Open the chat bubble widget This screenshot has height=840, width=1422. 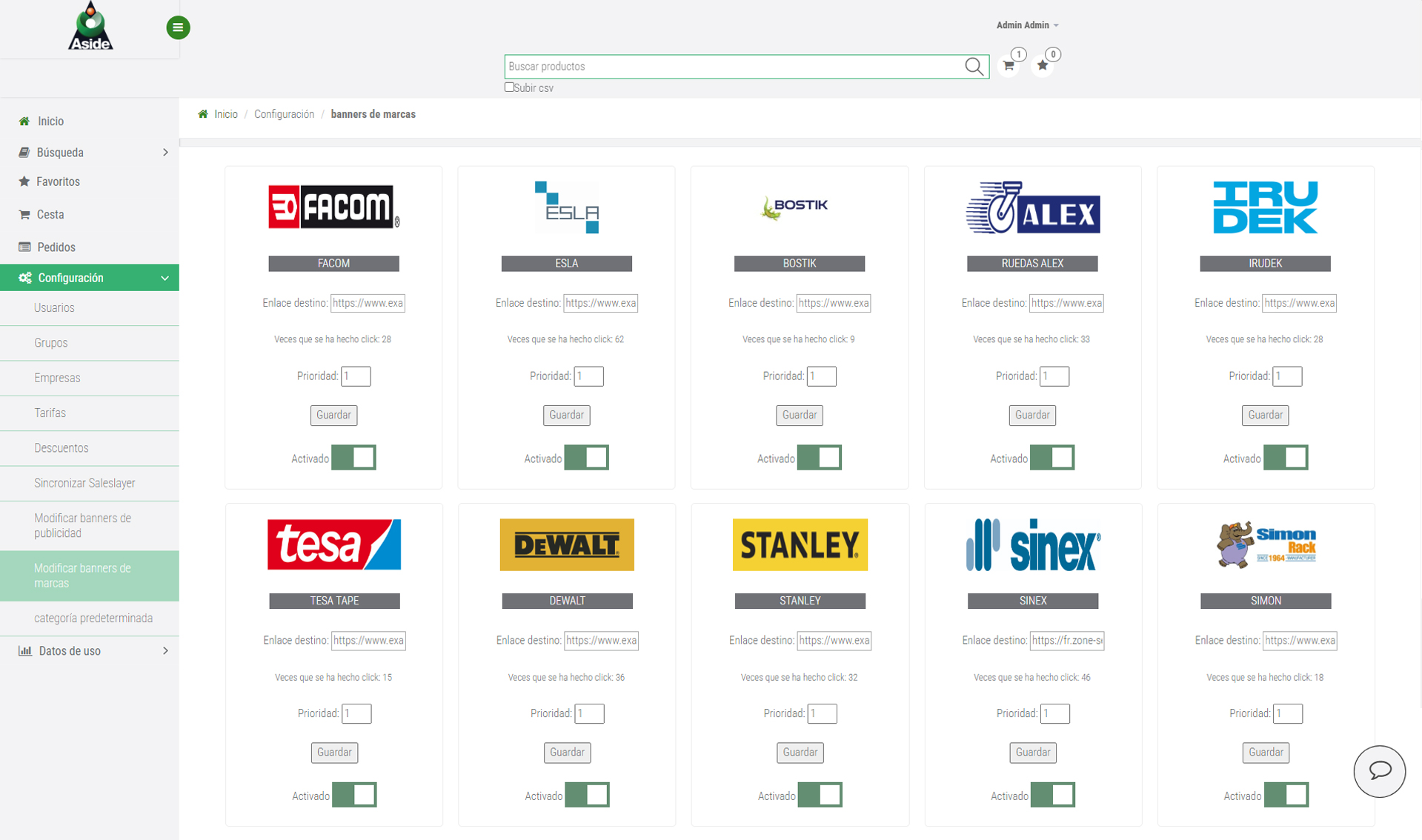[1379, 770]
